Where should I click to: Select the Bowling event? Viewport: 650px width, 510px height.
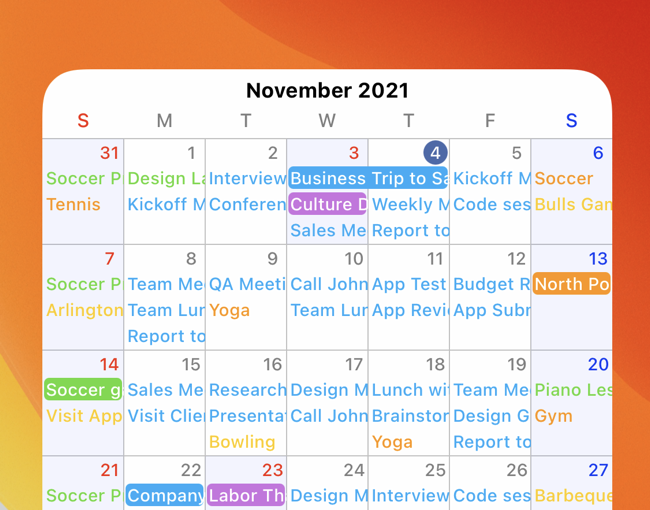pos(241,441)
